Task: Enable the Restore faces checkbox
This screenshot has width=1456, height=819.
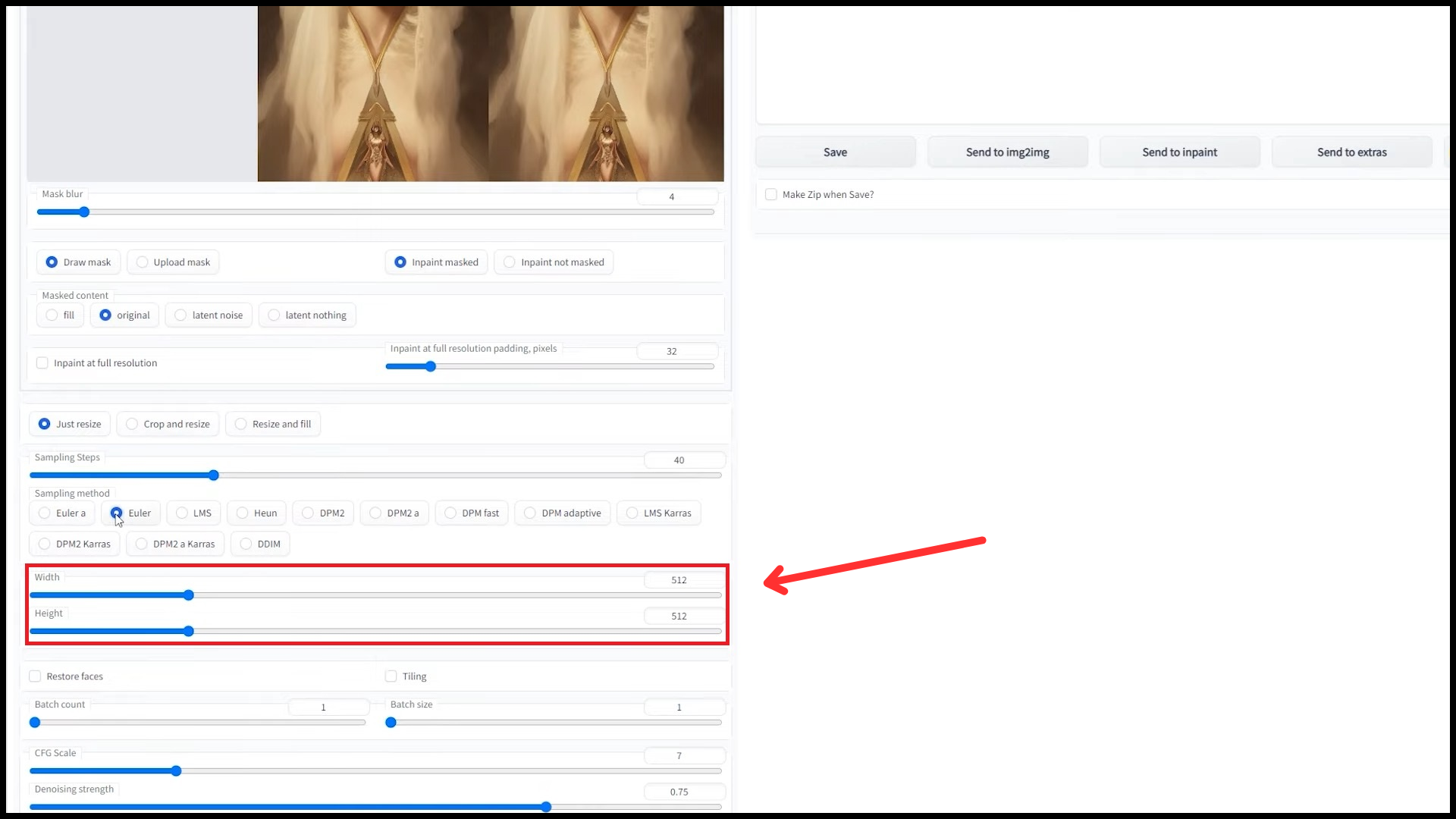Action: (35, 676)
